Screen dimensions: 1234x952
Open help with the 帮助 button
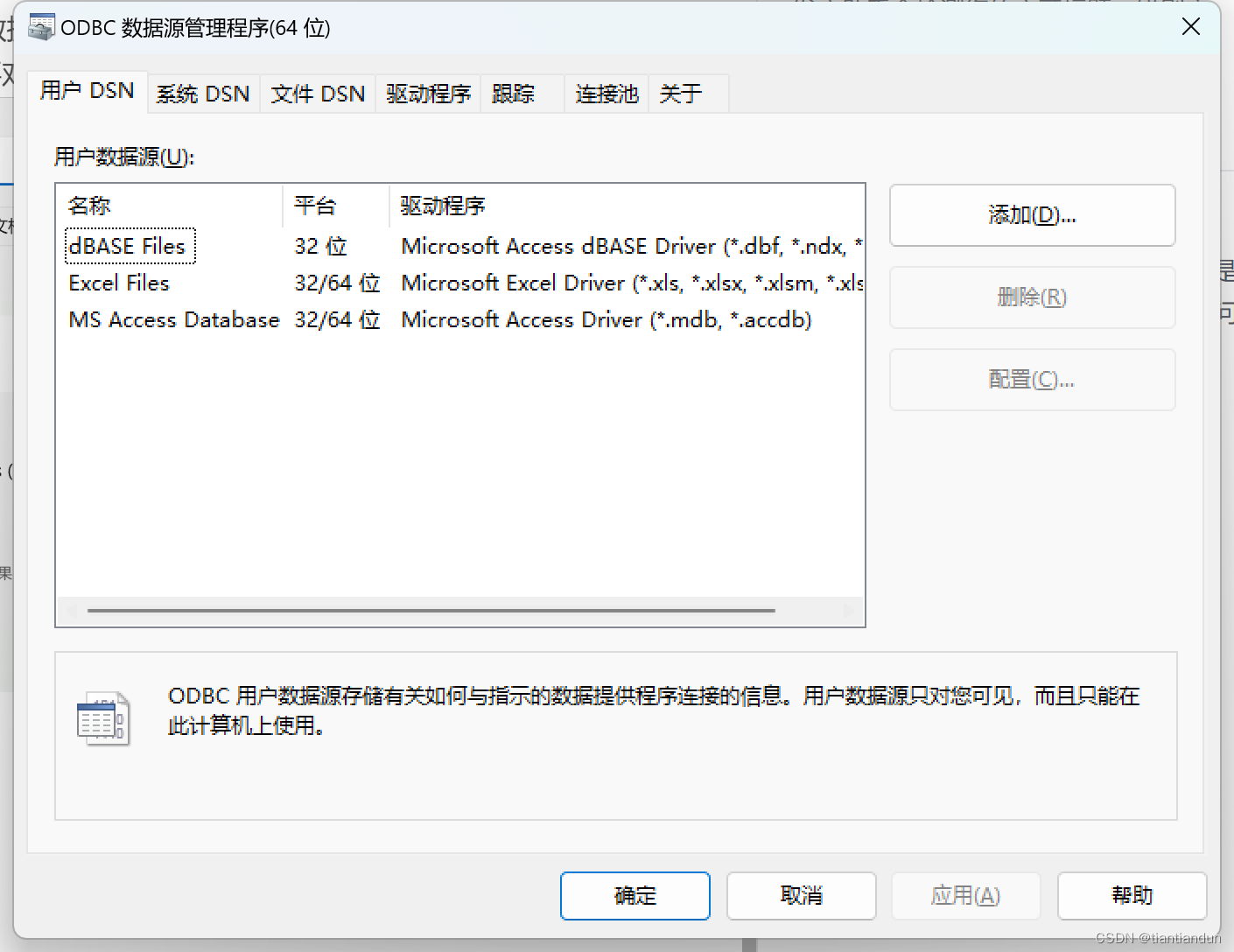(x=1131, y=895)
